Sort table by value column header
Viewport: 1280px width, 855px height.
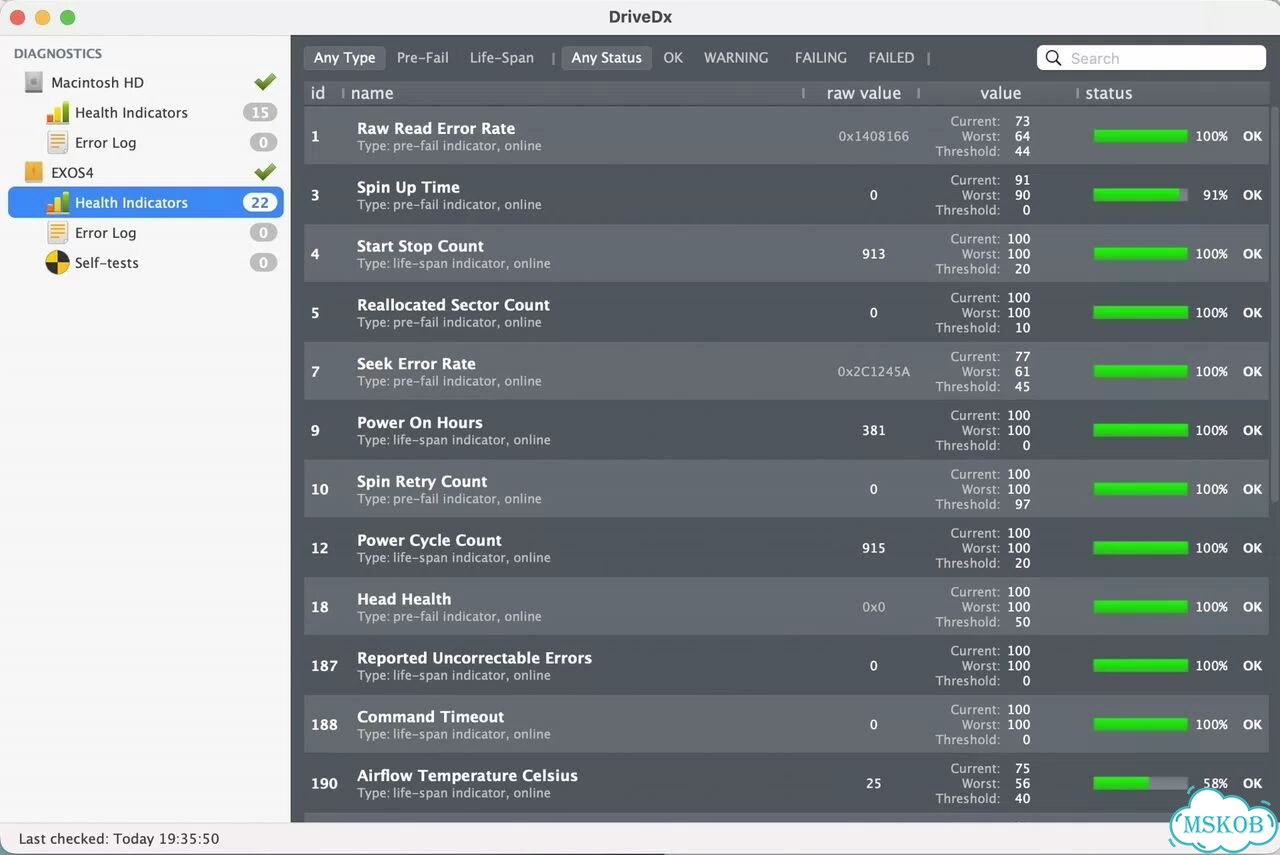(1000, 93)
